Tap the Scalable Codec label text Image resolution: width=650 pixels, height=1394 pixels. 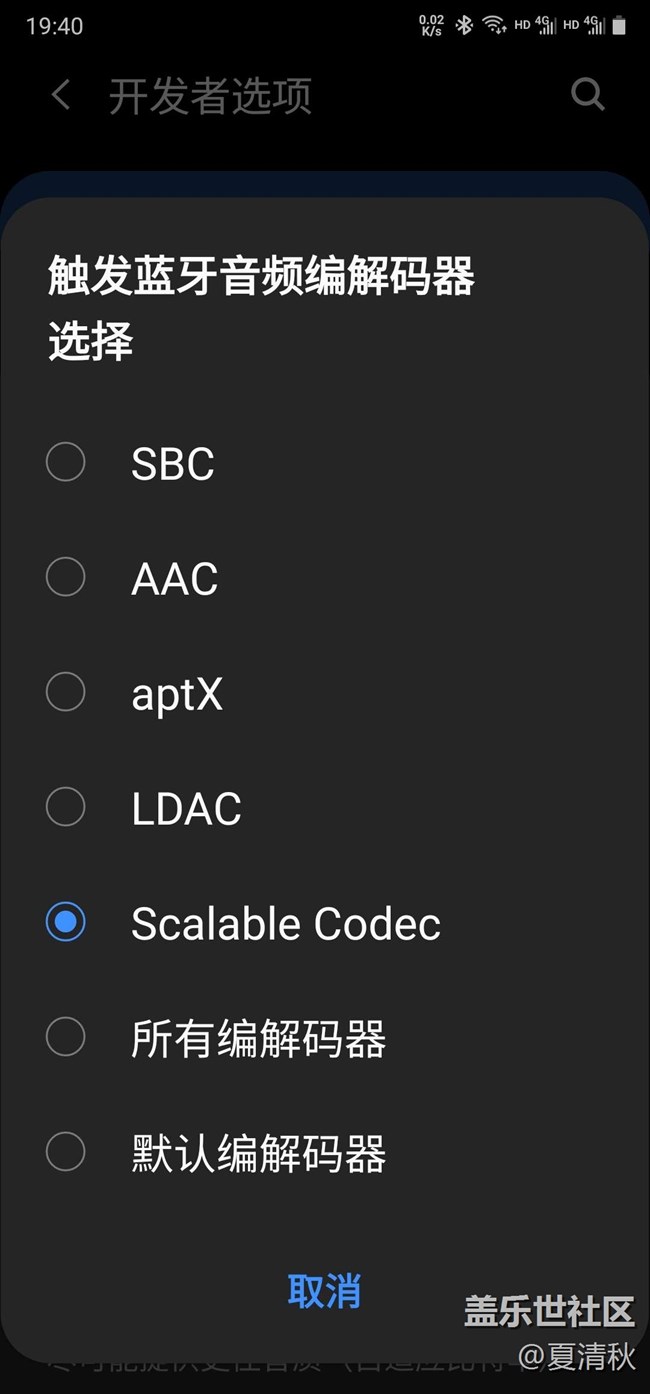286,924
